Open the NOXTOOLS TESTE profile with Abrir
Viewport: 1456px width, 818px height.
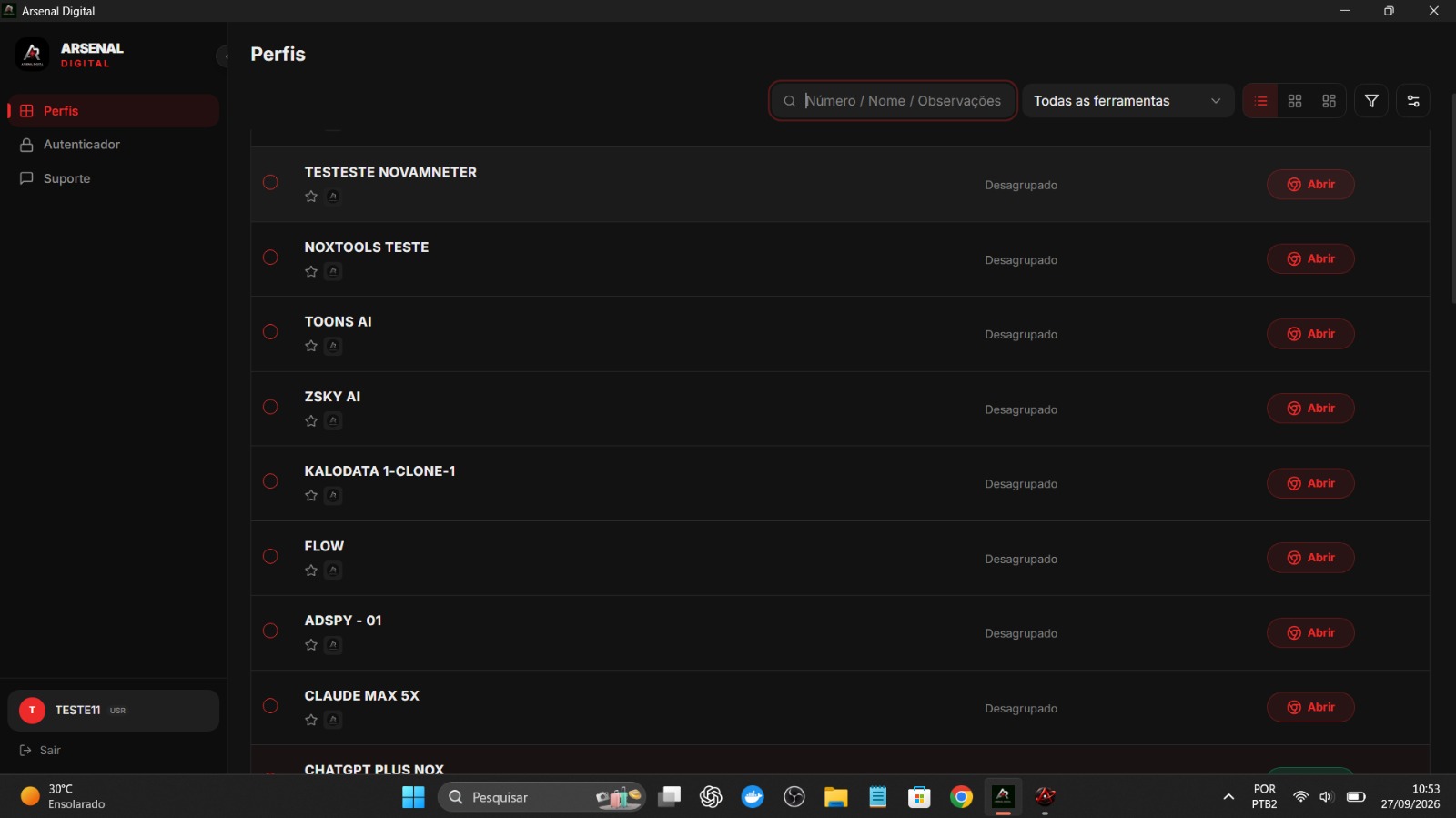1310,259
